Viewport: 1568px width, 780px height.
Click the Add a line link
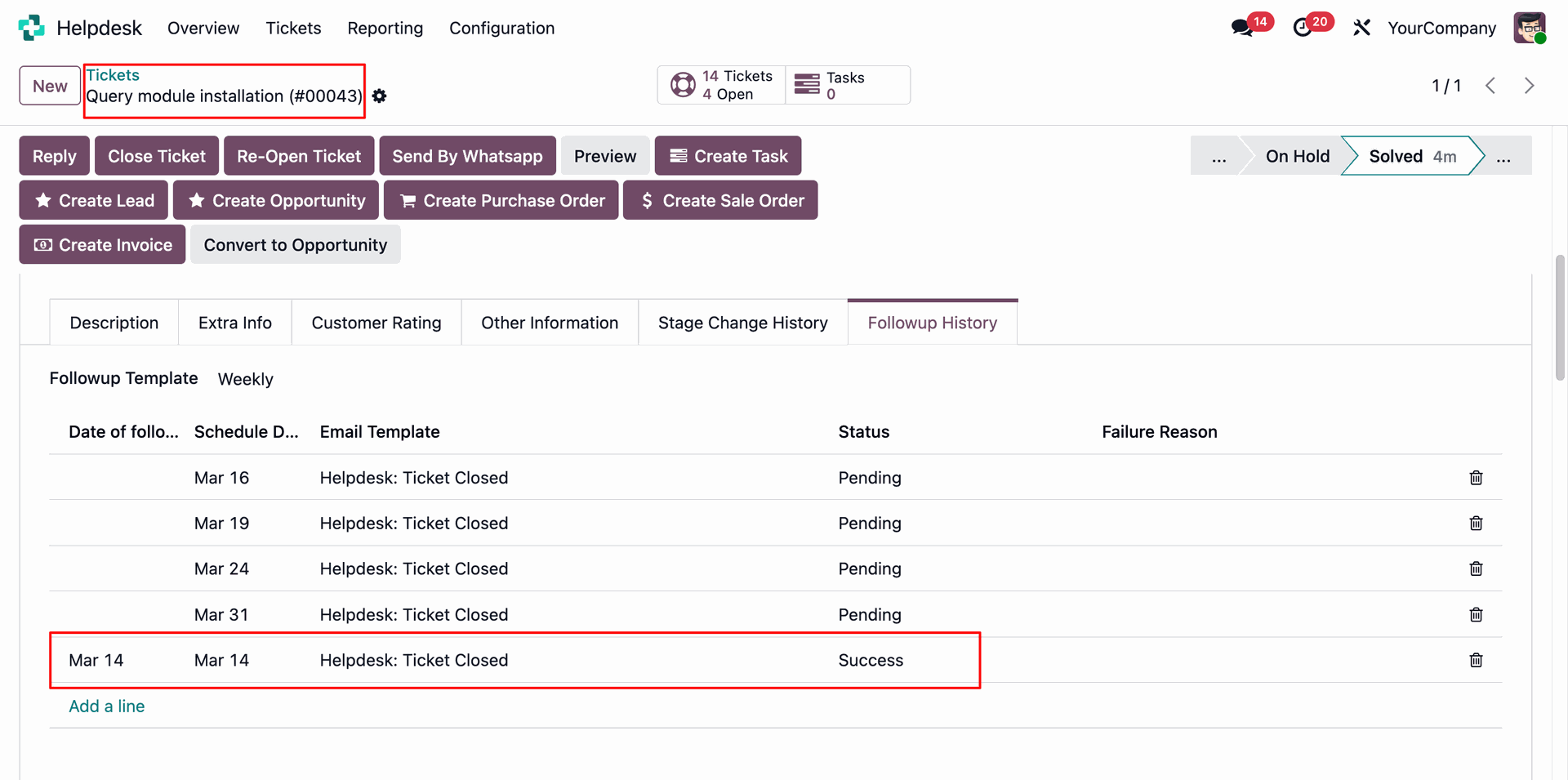[107, 706]
